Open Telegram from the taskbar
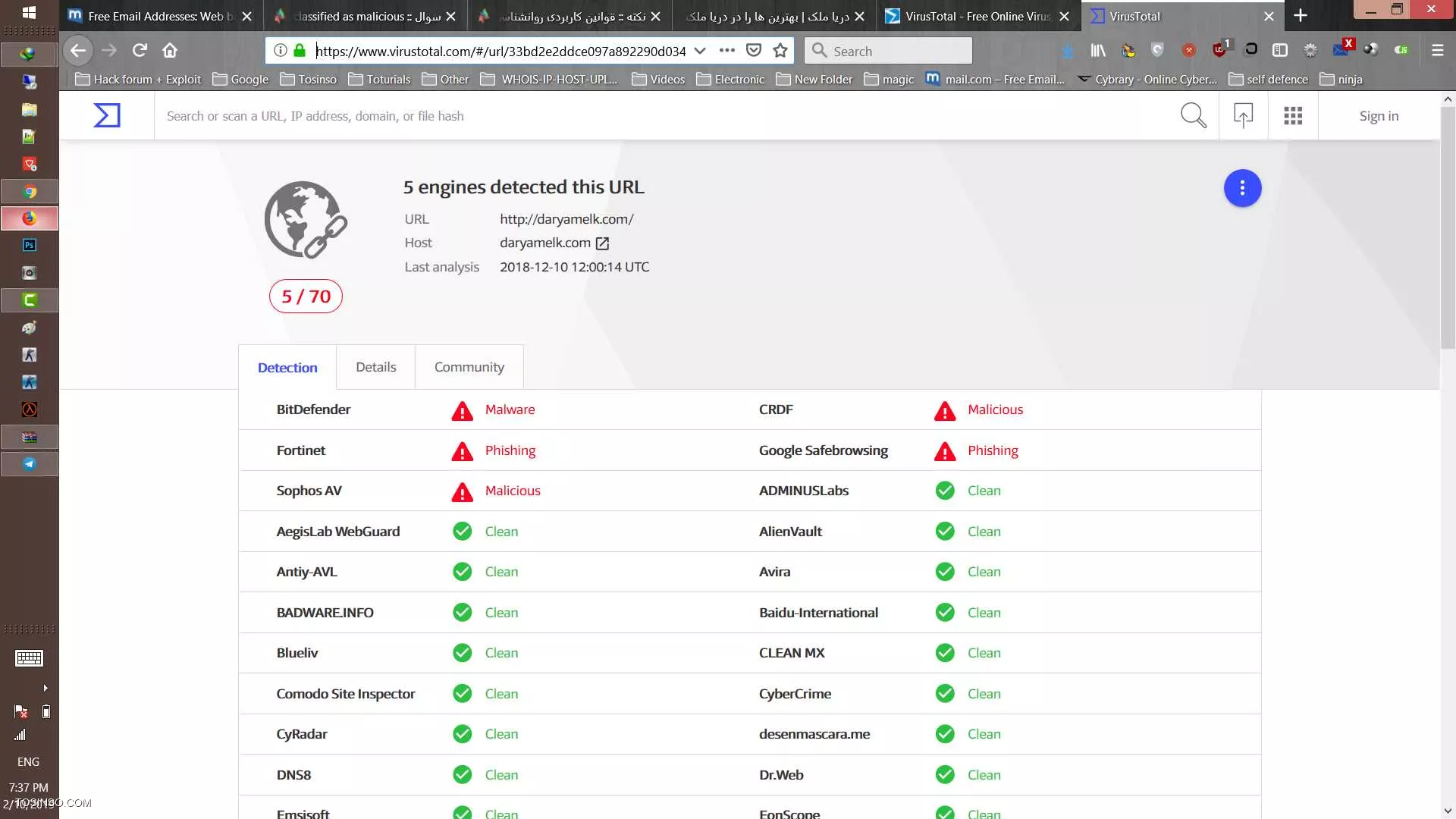Screen dimensions: 1456x819 coord(29,464)
